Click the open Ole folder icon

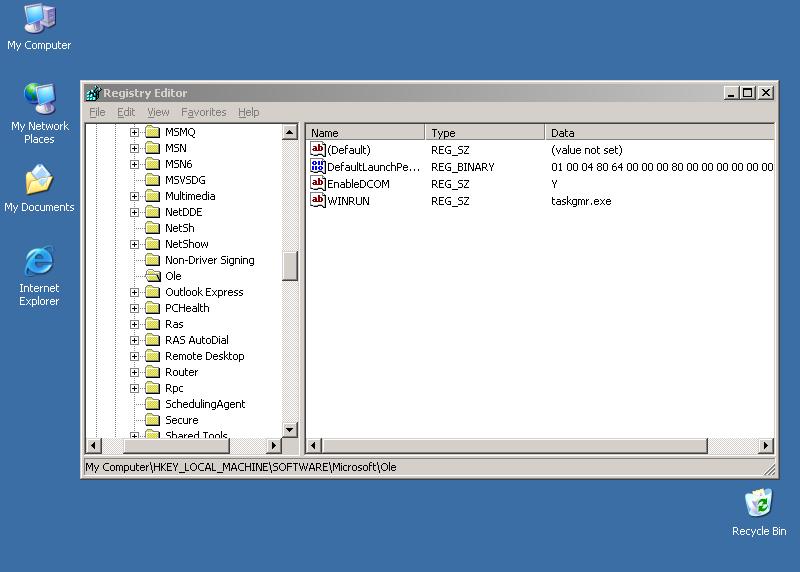(x=153, y=276)
